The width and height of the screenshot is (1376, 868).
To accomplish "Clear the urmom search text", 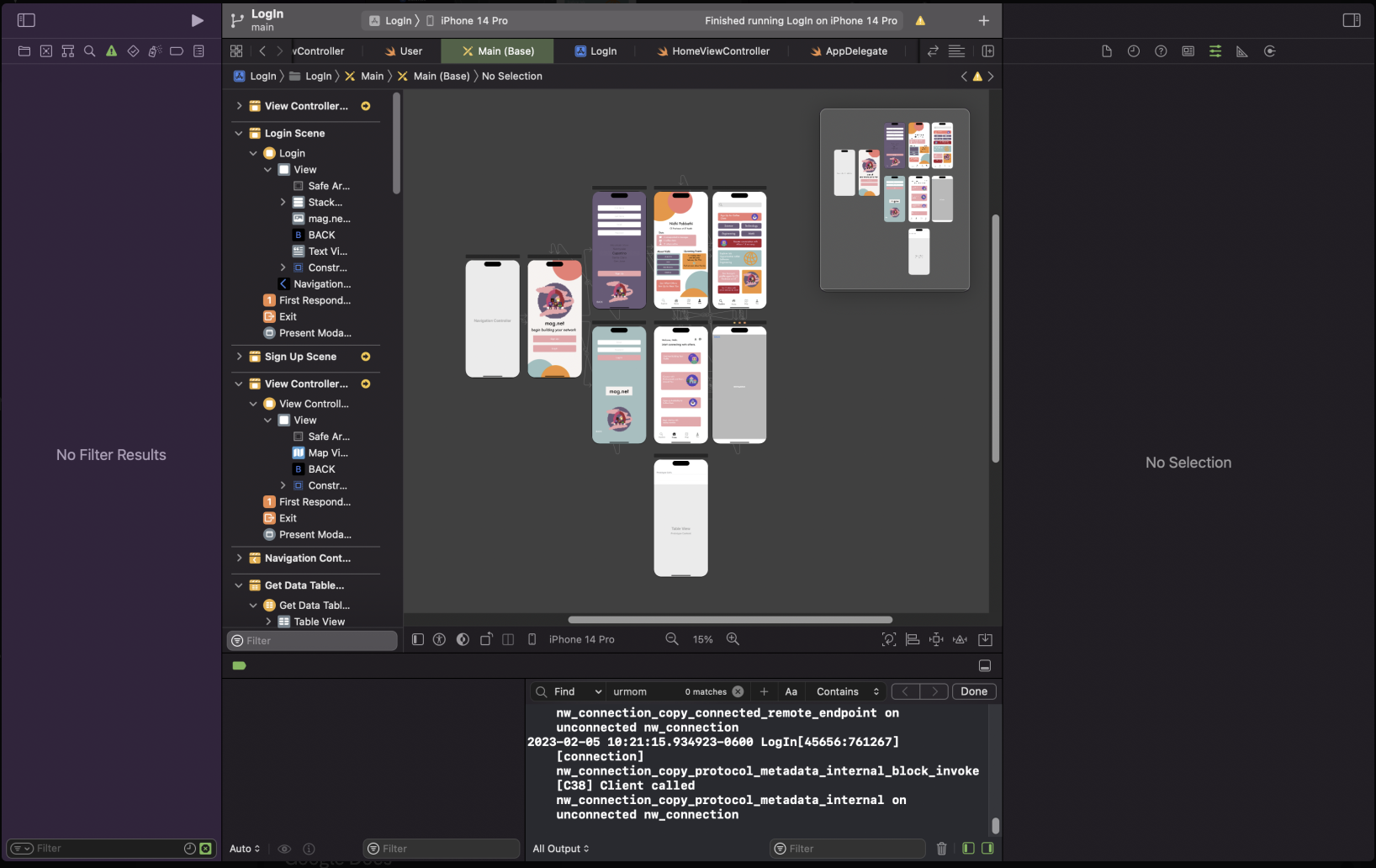I will 738,691.
